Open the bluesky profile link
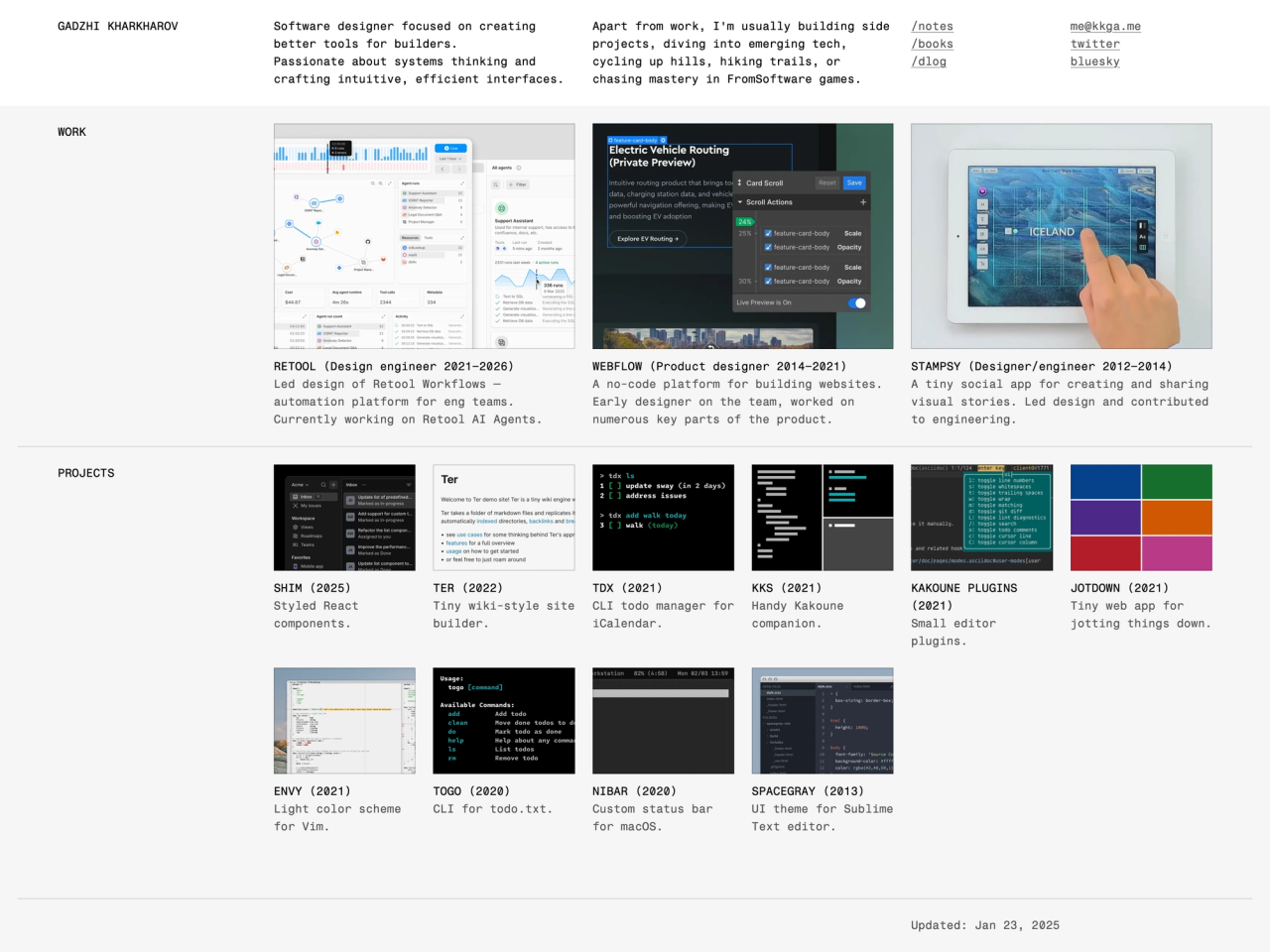1270x952 pixels. [x=1095, y=61]
